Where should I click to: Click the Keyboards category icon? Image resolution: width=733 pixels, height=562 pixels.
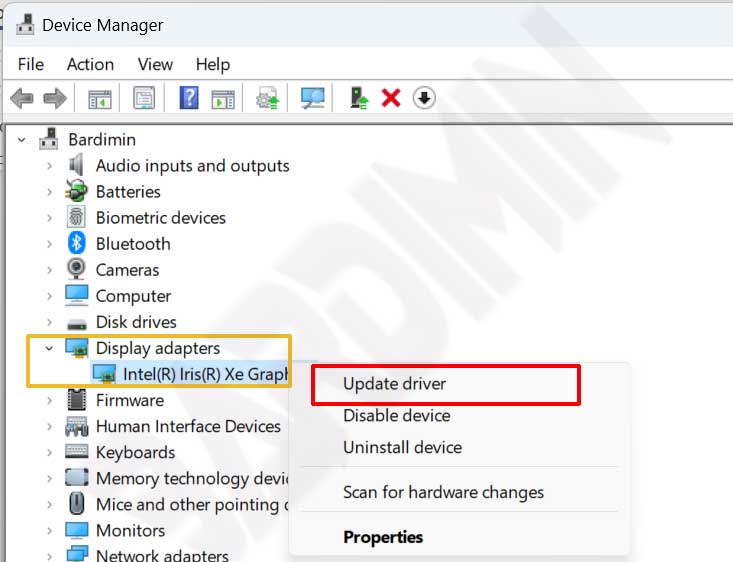click(77, 452)
